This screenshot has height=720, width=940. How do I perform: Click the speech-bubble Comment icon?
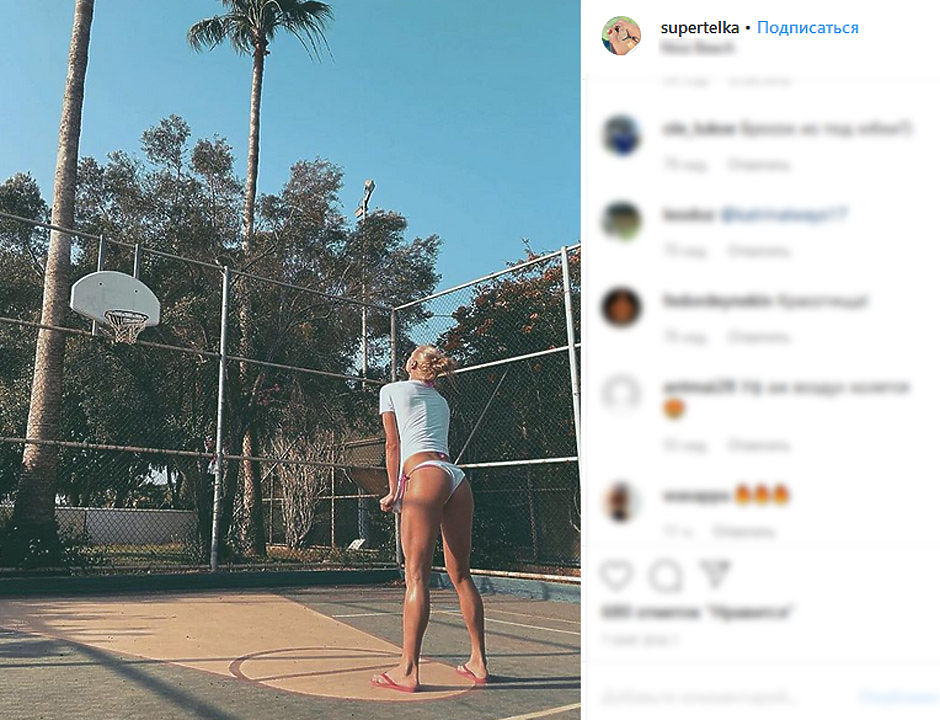[x=665, y=576]
